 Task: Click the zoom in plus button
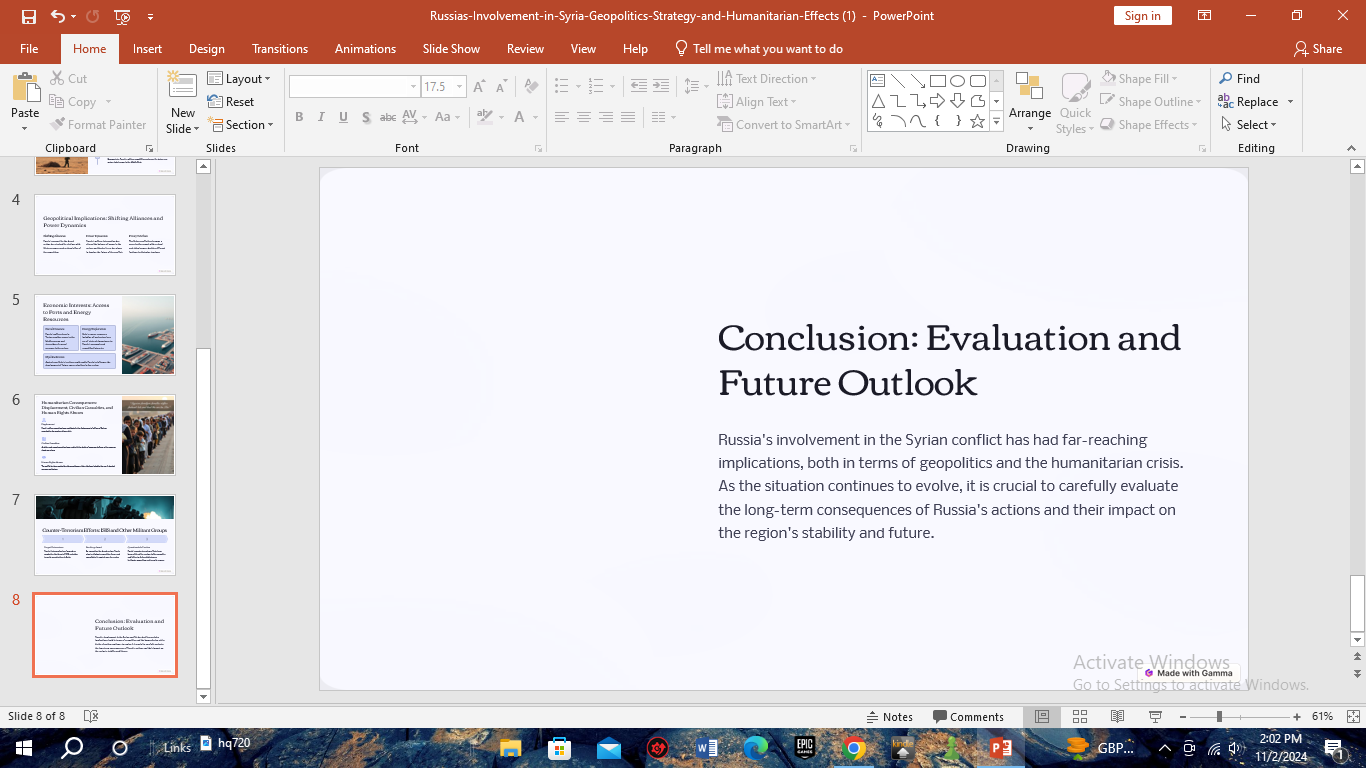tap(1297, 717)
